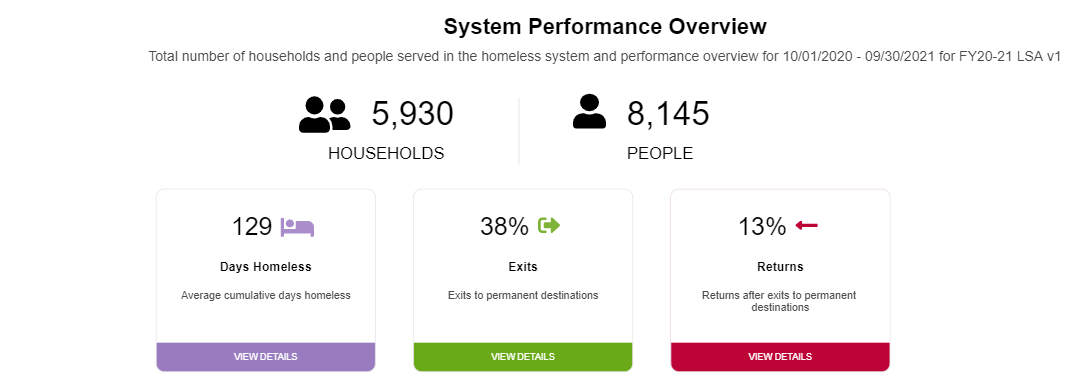The height and width of the screenshot is (389, 1079).
Task: Select the 5,930 households count
Action: (x=412, y=114)
